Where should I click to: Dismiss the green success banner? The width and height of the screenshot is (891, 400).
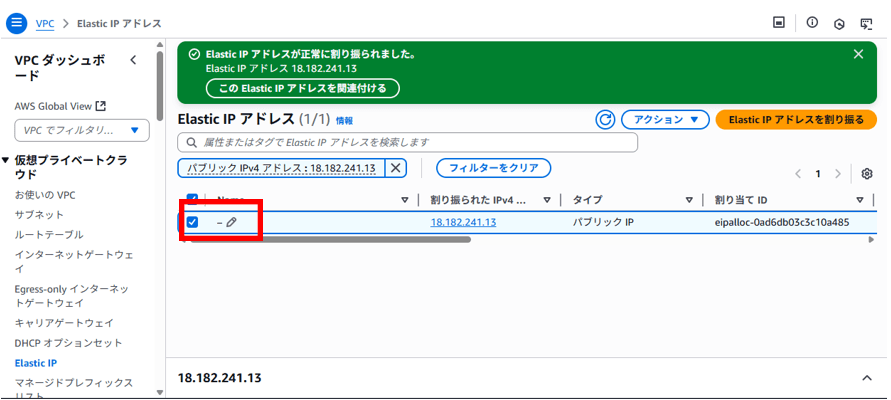(x=858, y=54)
